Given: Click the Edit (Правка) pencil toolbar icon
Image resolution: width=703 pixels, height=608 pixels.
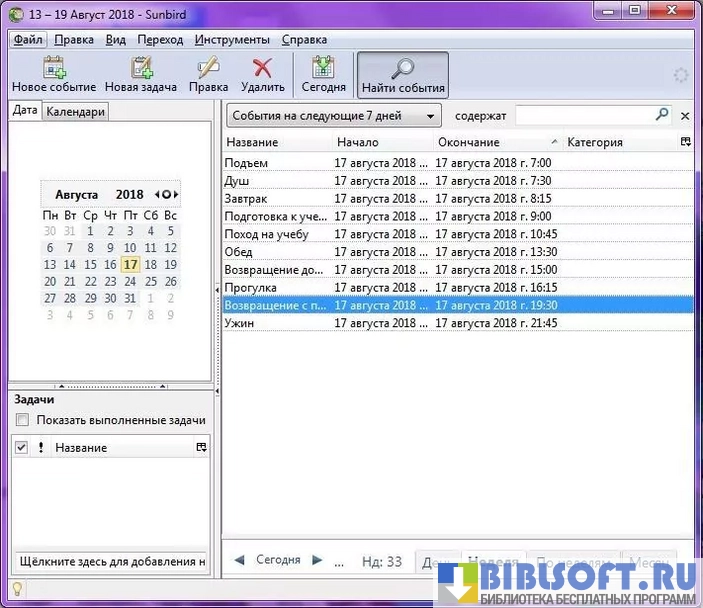Looking at the screenshot, I should click(208, 68).
